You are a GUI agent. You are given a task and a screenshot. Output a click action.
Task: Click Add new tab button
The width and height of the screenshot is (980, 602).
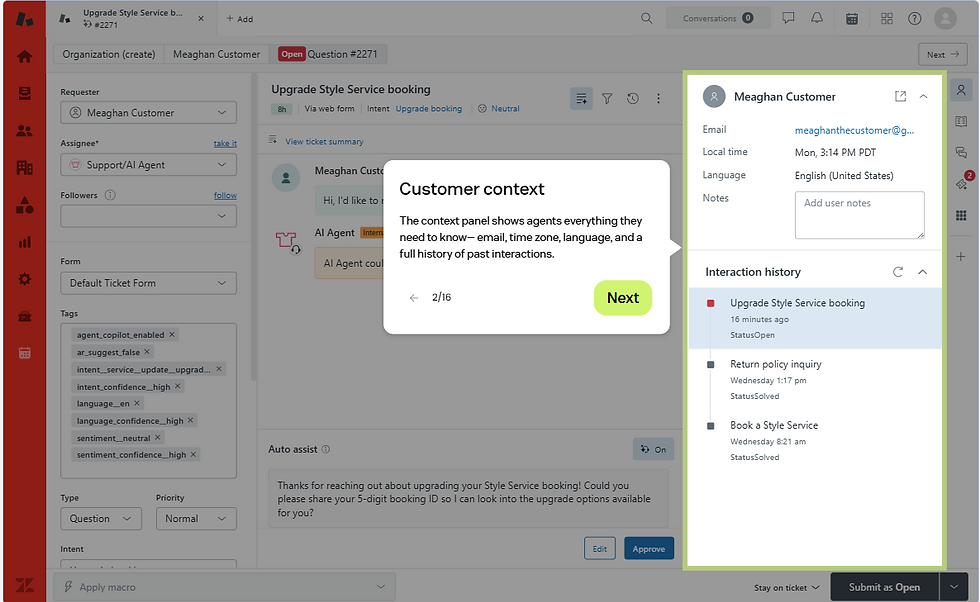[x=239, y=19]
